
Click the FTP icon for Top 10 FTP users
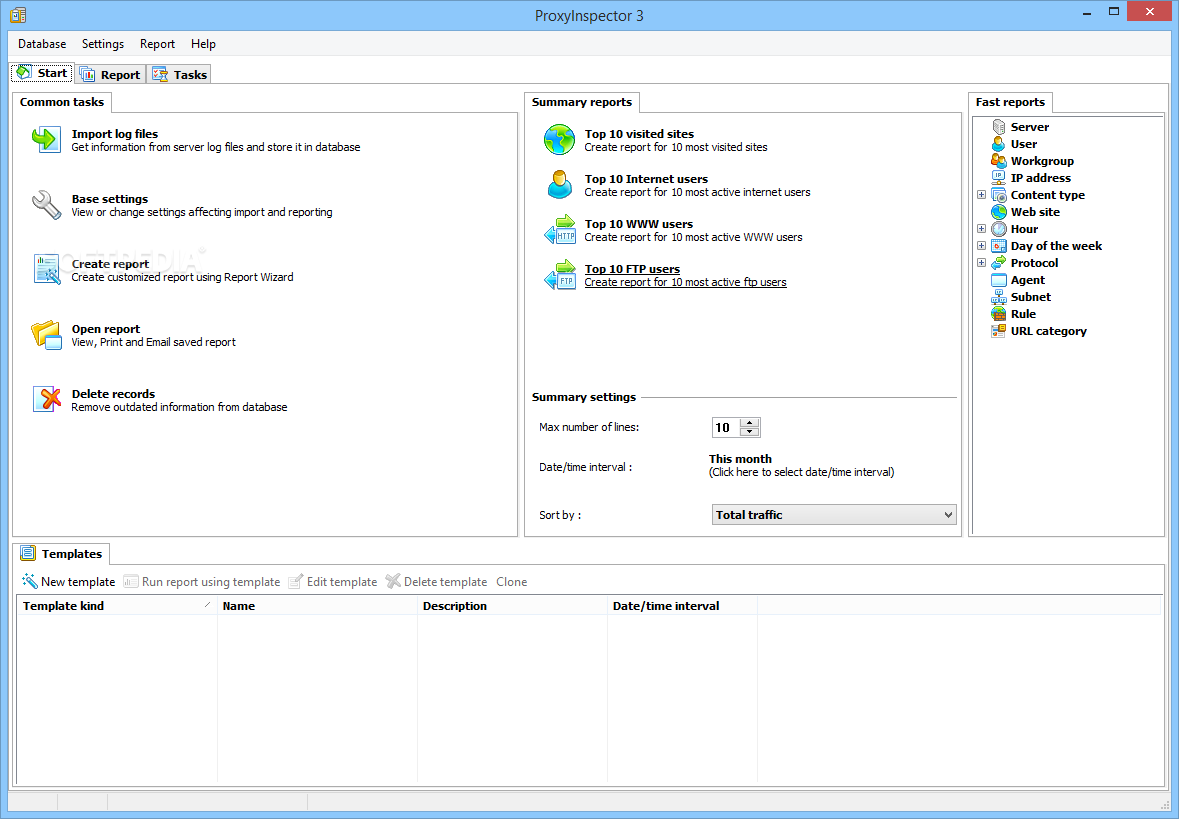[x=559, y=275]
